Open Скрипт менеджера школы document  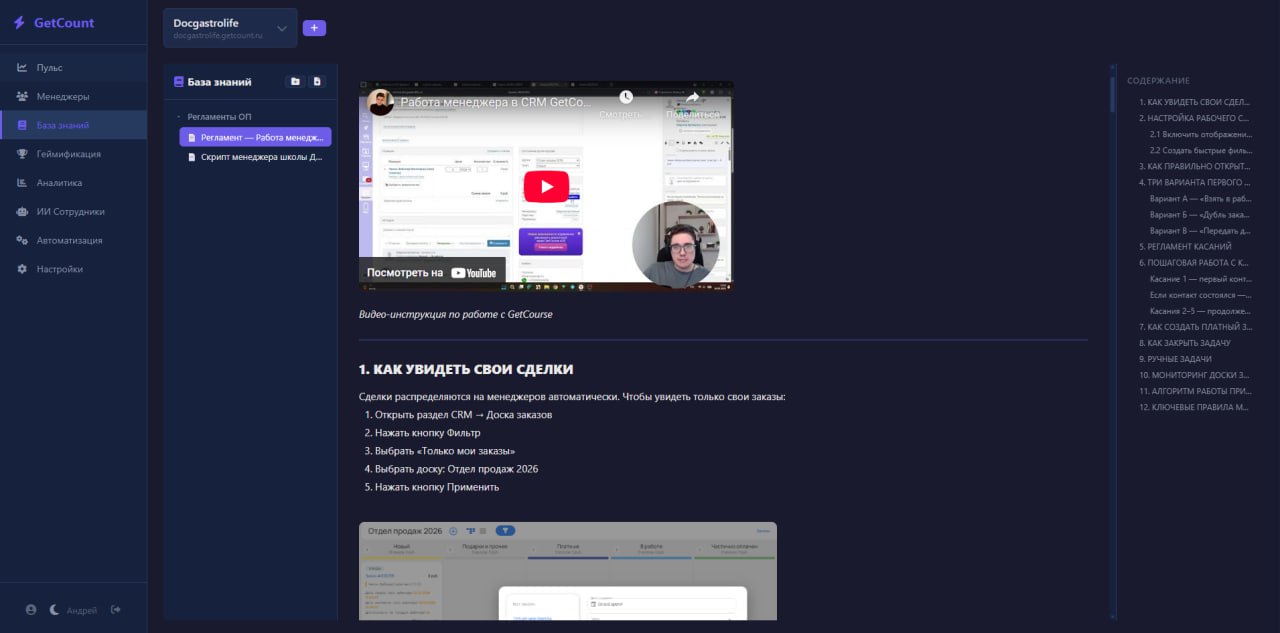point(261,157)
